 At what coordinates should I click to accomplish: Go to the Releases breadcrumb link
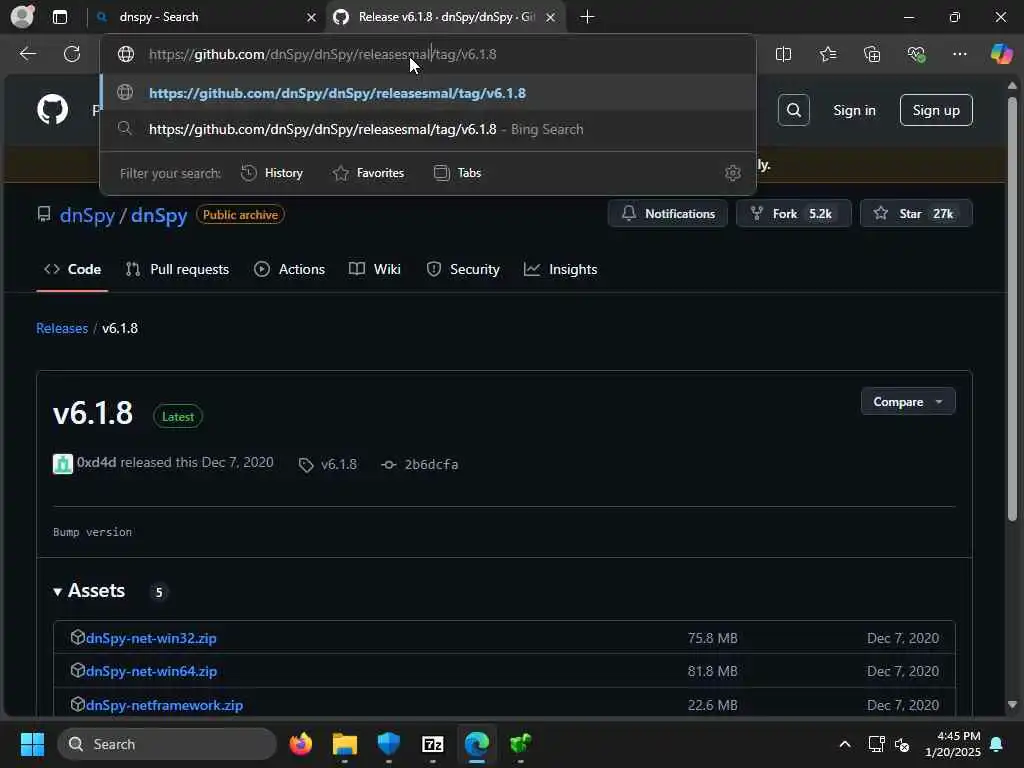click(62, 328)
